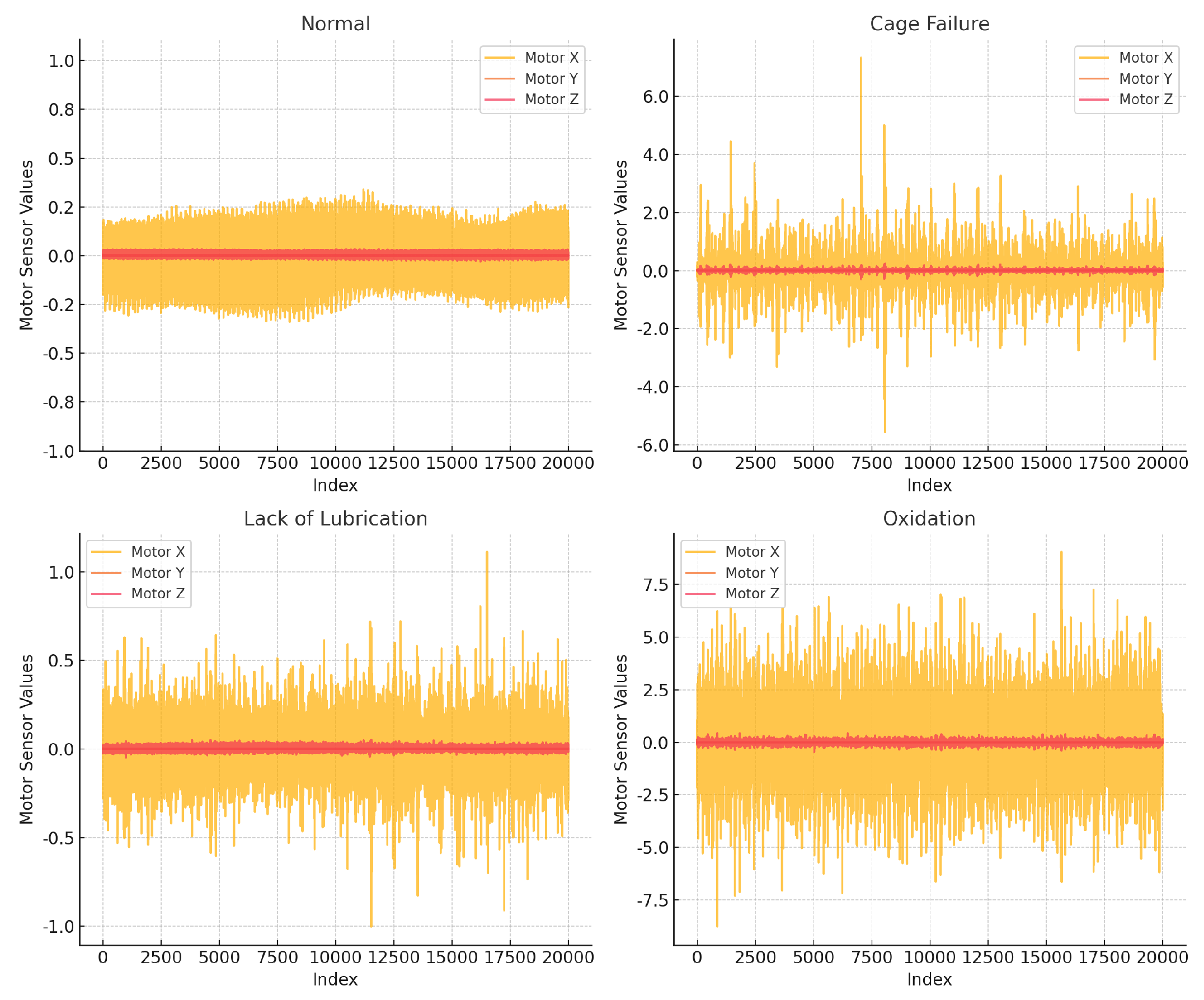
Task: Click Motor X legend in Normal plot
Action: pyautogui.click(x=551, y=58)
